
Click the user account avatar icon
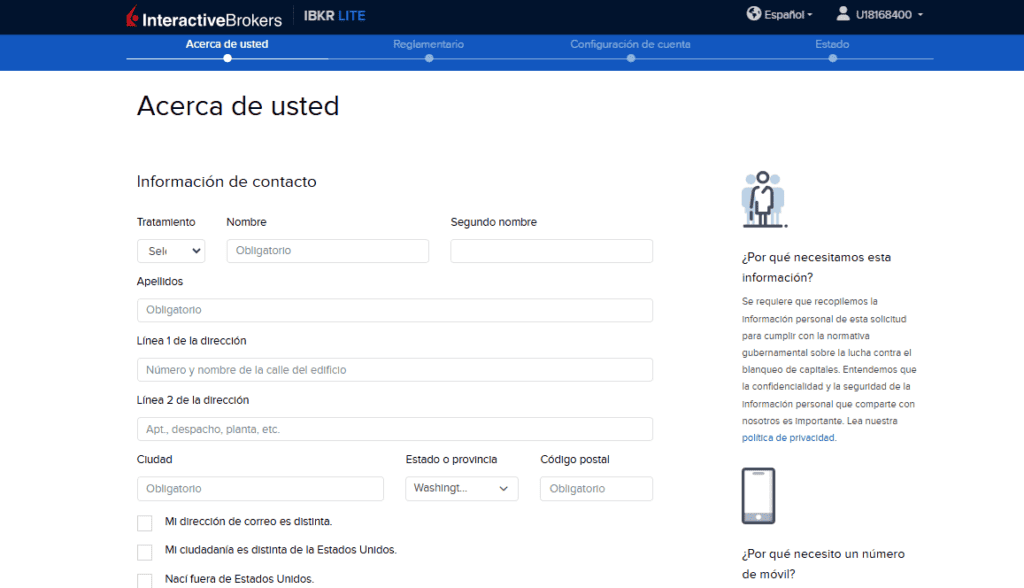click(x=842, y=14)
